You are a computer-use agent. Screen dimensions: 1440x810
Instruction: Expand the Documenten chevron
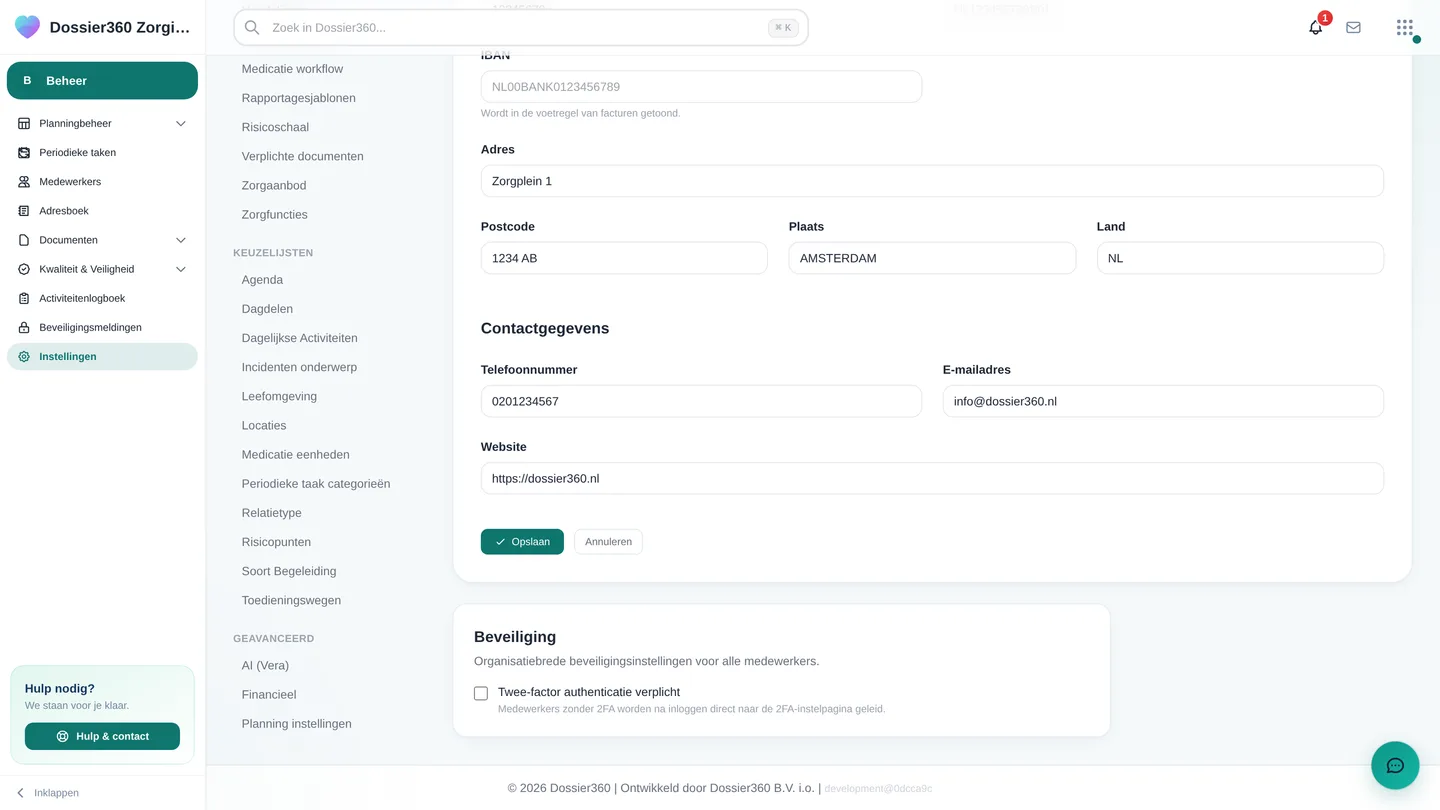[x=181, y=240]
